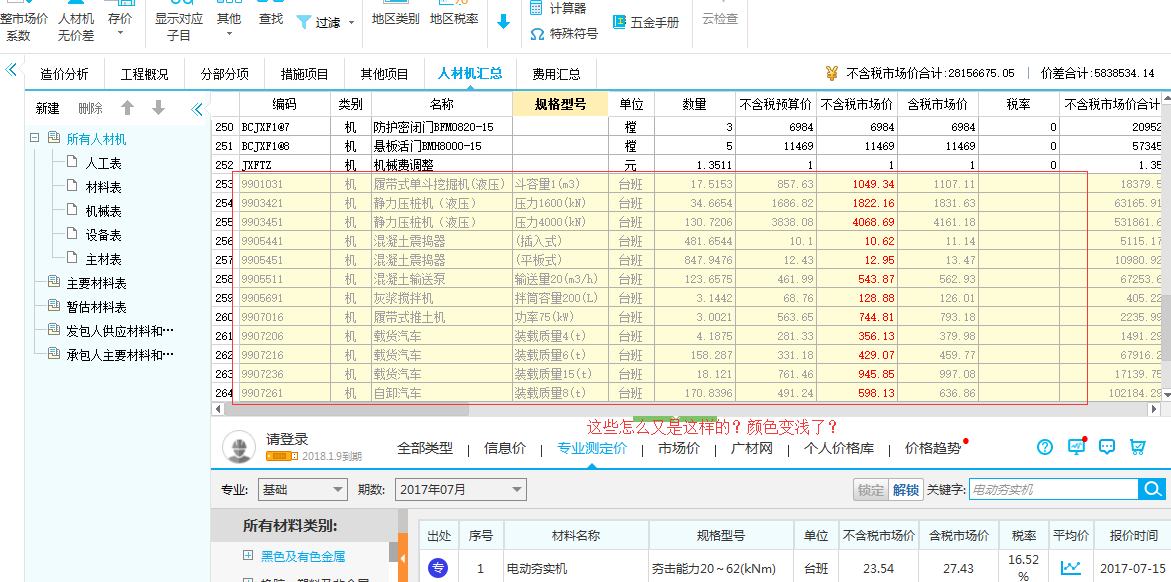This screenshot has height=582, width=1171.
Task: Click the login avatar icon
Action: pyautogui.click(x=239, y=448)
